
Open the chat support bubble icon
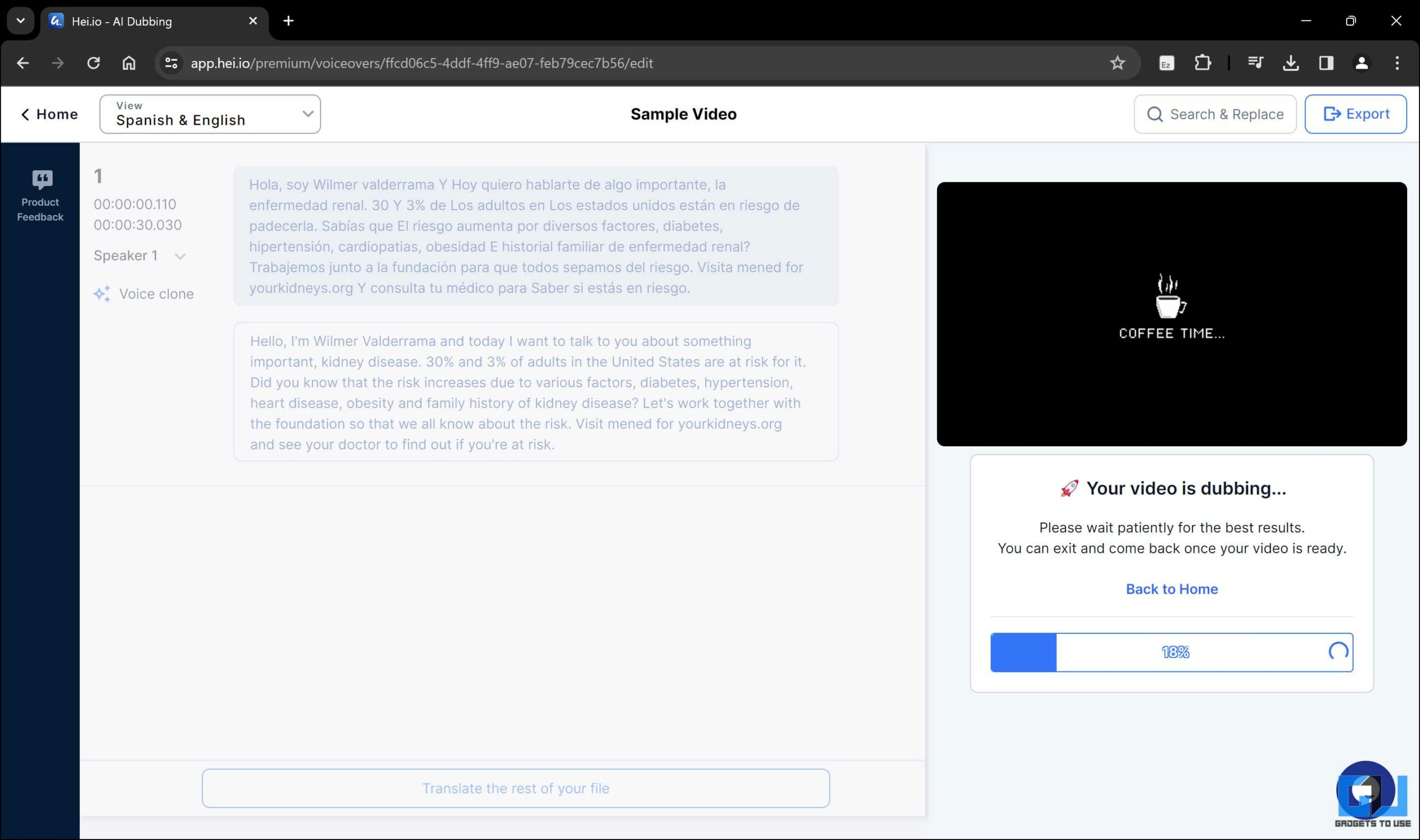pyautogui.click(x=1365, y=790)
